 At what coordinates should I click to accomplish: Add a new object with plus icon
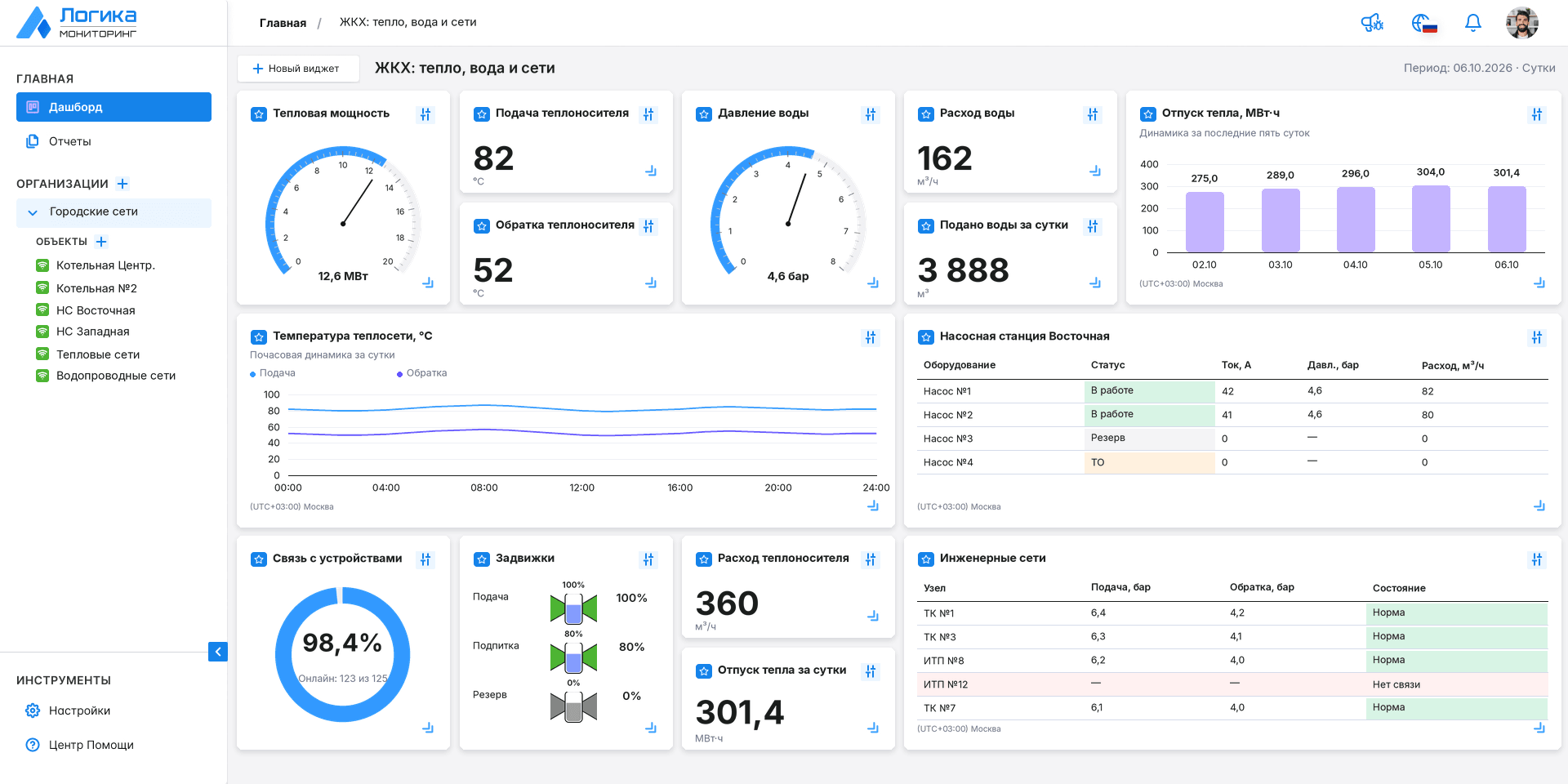[x=101, y=242]
